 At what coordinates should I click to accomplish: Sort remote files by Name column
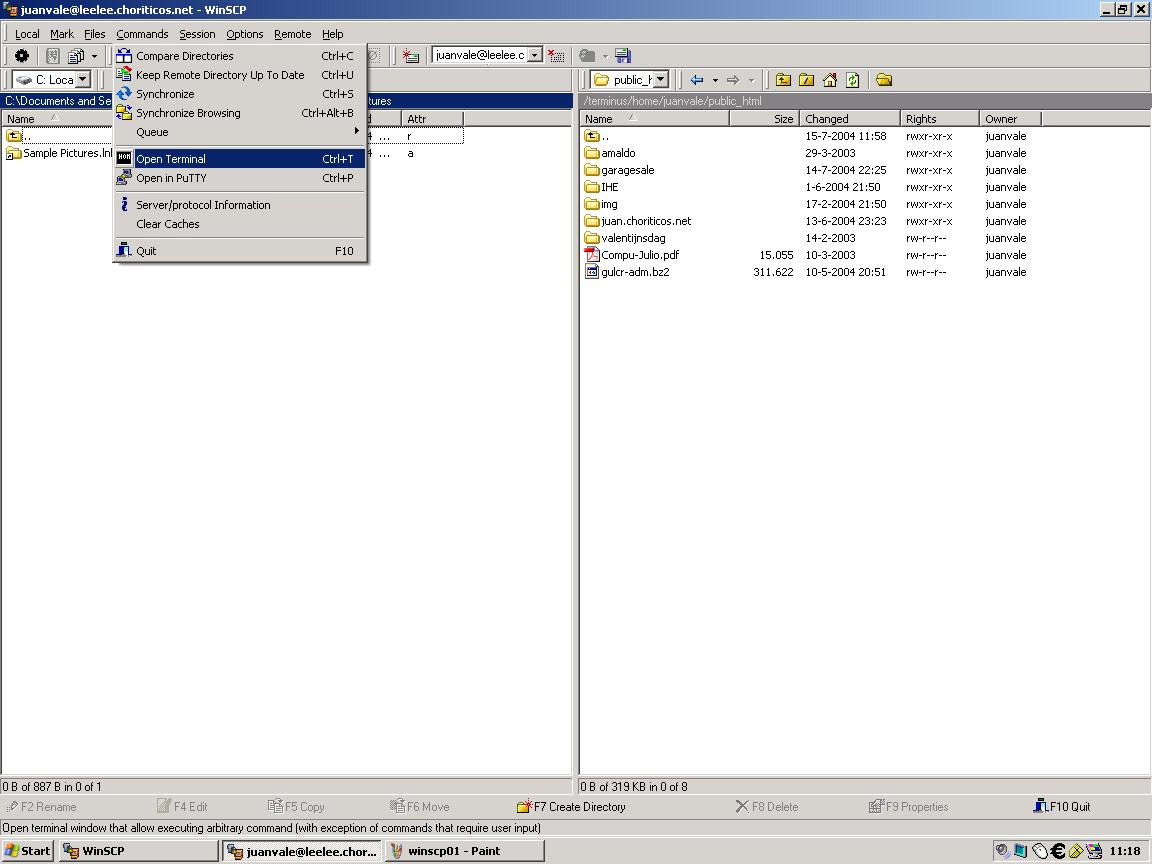coord(655,119)
